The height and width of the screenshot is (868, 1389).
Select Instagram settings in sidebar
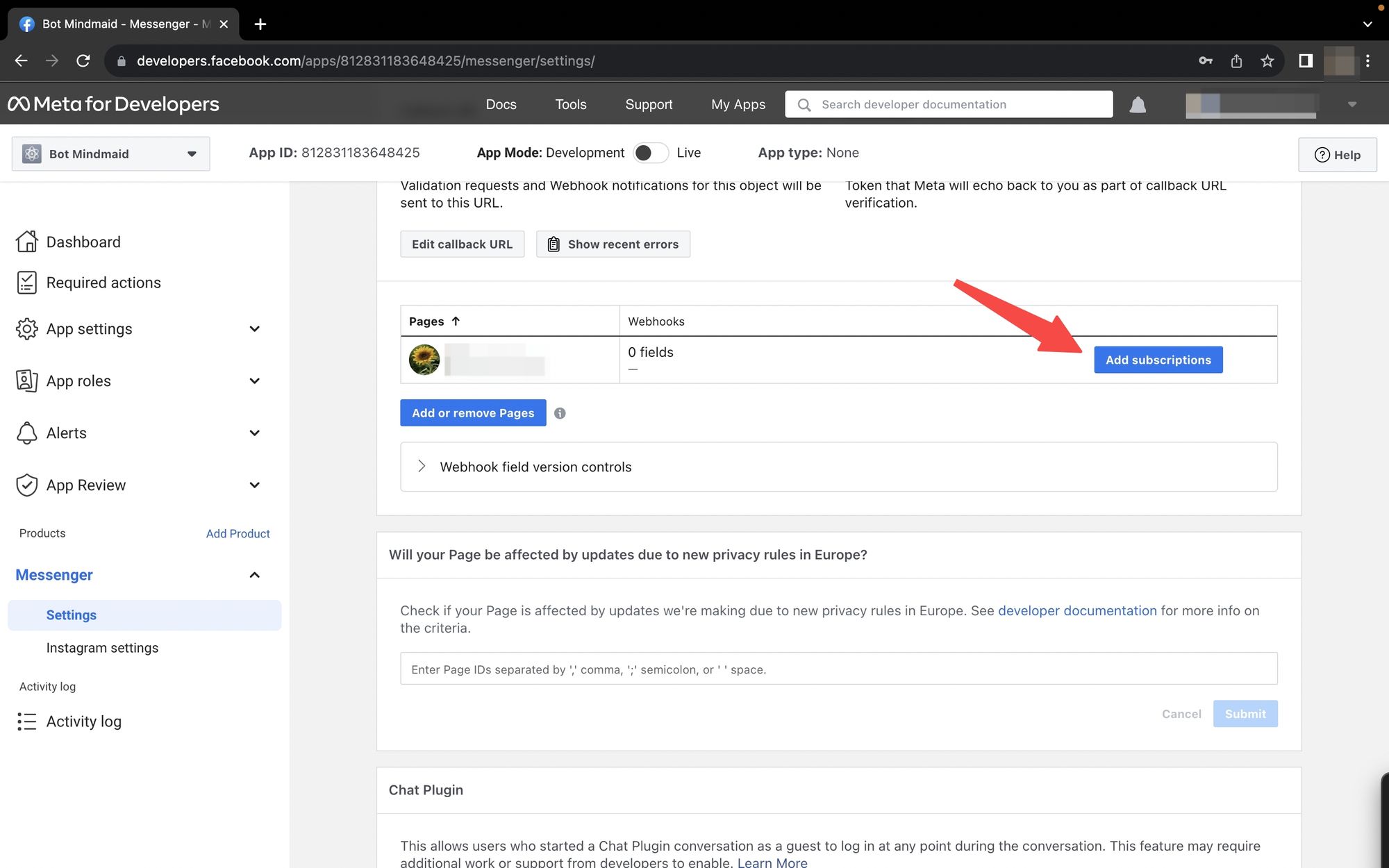(102, 648)
